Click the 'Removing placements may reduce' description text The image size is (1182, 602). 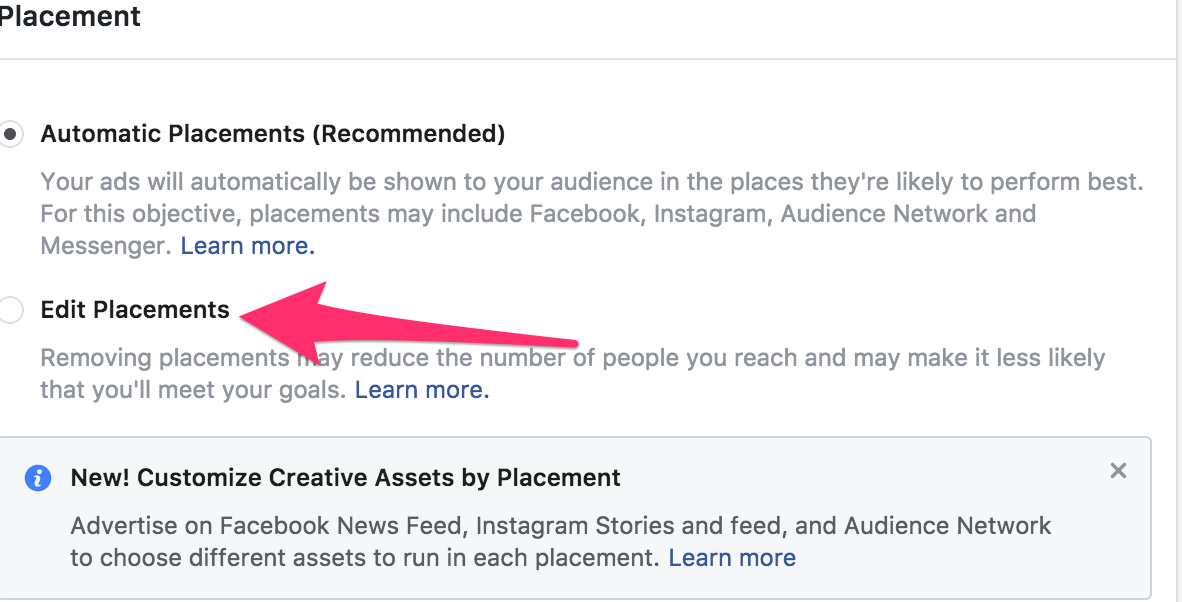pyautogui.click(x=573, y=374)
